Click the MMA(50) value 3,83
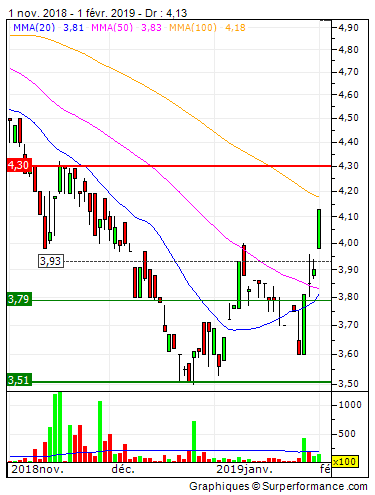375x495 pixels. tap(151, 27)
